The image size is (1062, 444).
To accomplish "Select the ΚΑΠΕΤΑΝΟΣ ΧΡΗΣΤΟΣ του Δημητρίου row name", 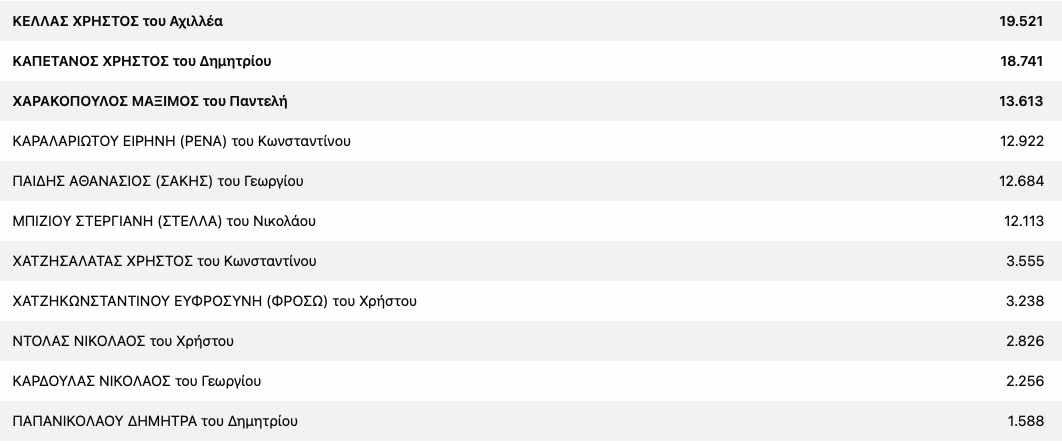I will 142,61.
